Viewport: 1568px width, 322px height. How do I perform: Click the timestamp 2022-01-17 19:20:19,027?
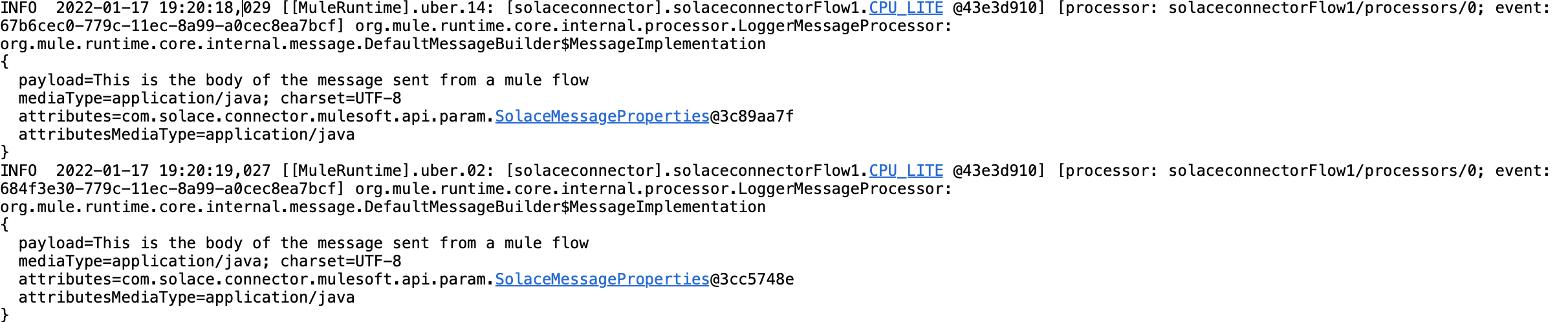coord(163,171)
